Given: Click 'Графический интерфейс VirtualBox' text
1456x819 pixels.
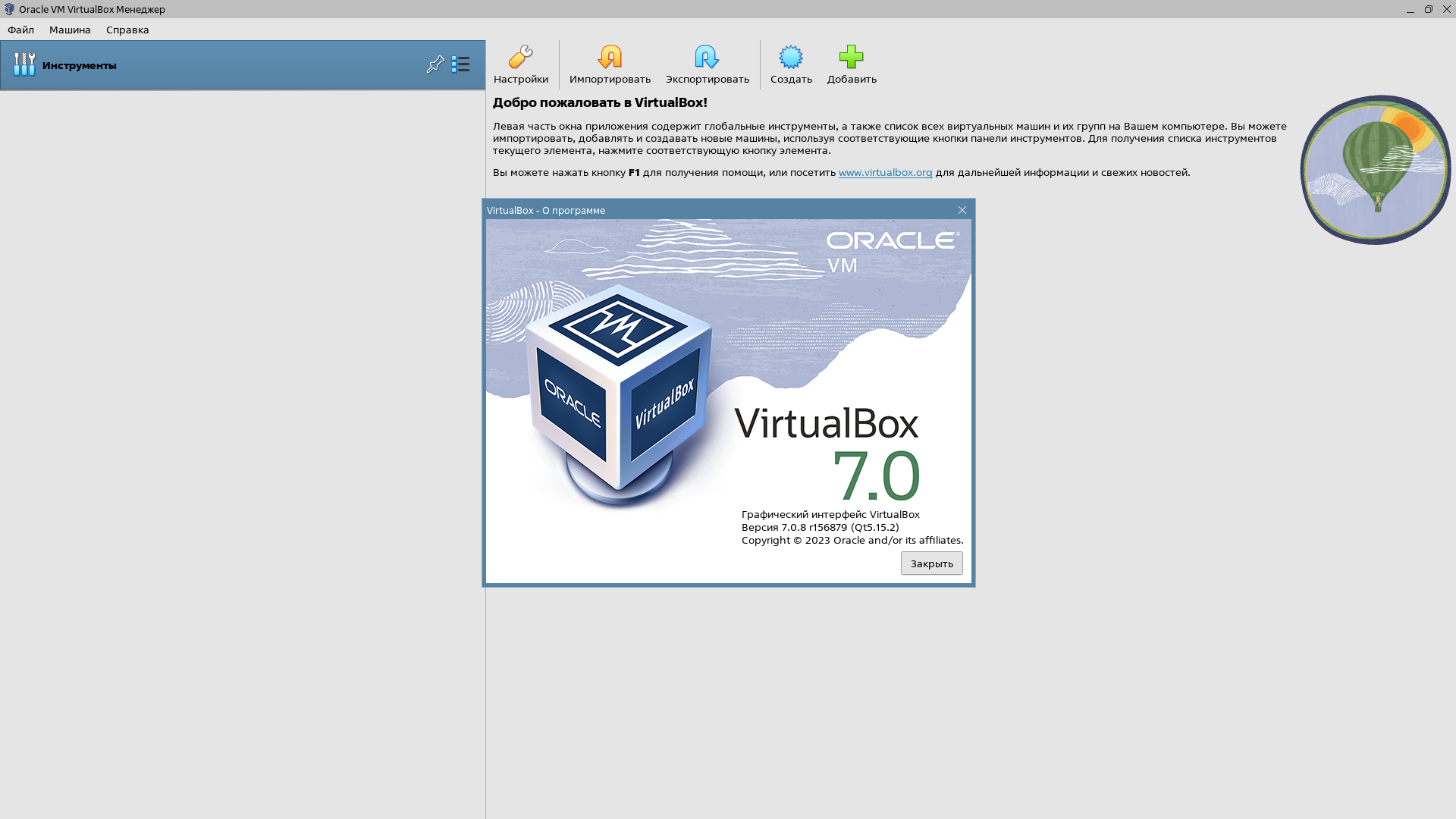Looking at the screenshot, I should coord(830,514).
